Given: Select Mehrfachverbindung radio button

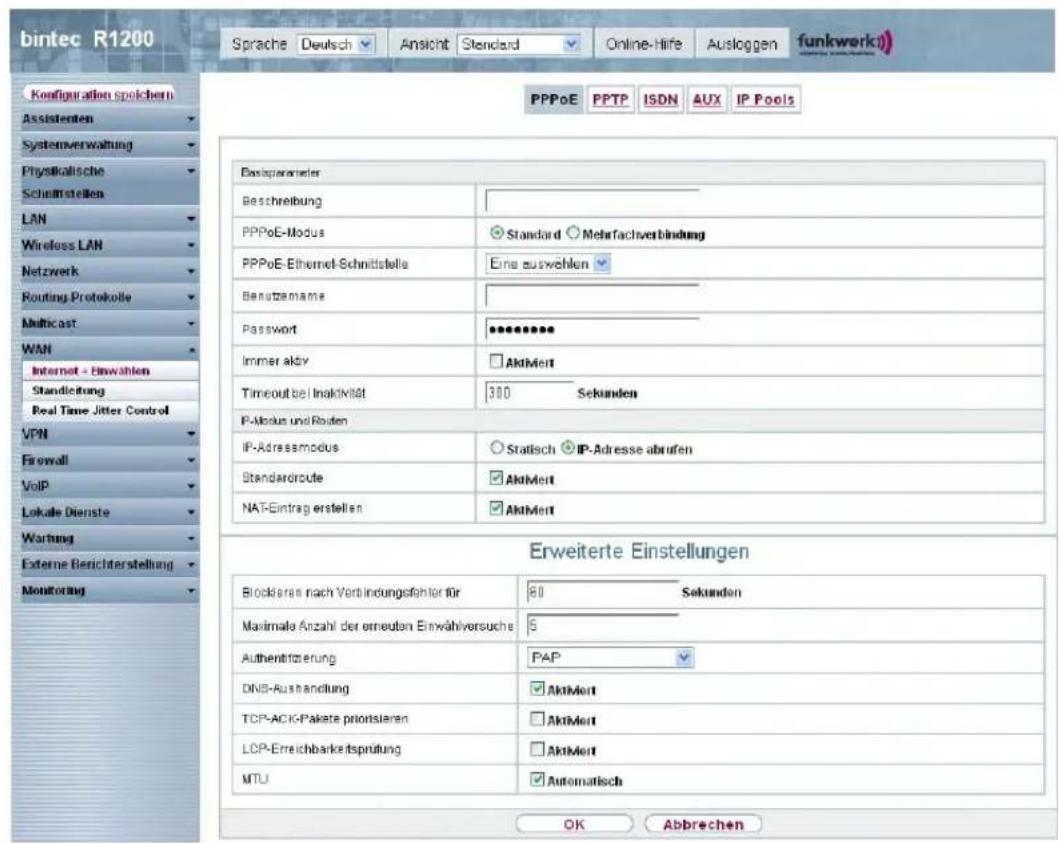Looking at the screenshot, I should pos(573,233).
